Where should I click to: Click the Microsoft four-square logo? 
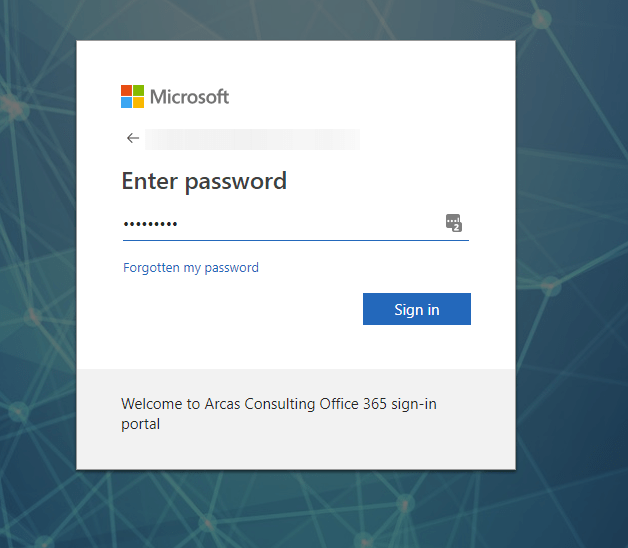click(133, 97)
